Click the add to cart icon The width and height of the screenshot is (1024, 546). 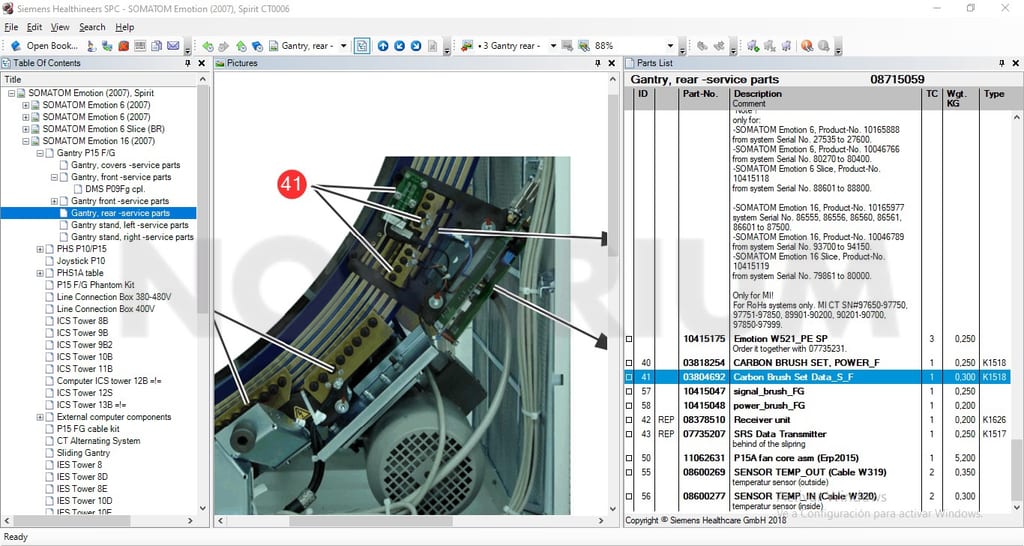point(753,46)
